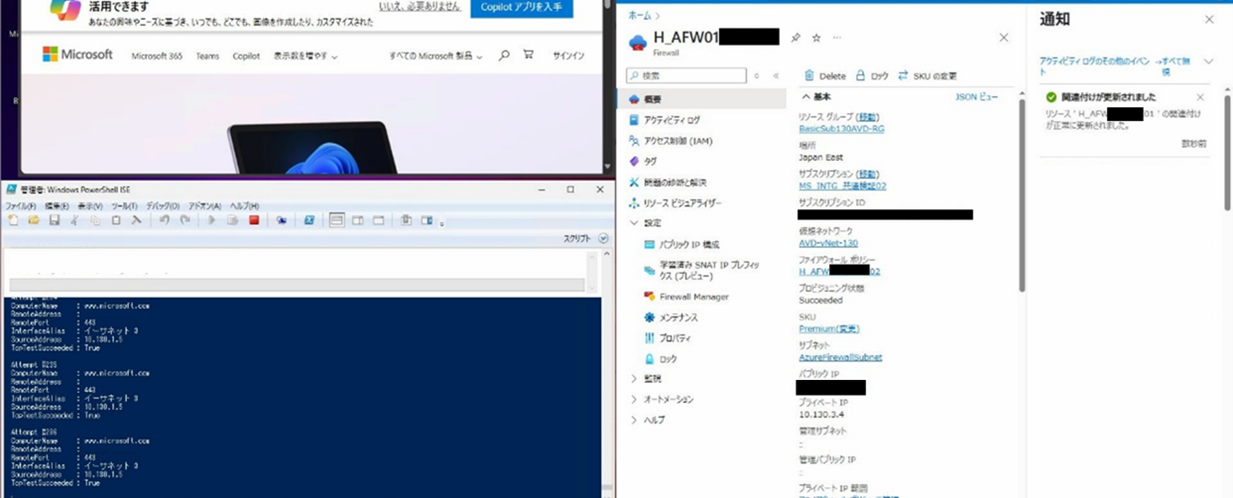Image resolution: width=1233 pixels, height=498 pixels.
Task: Click the search magnifier icon on Microsoft site
Action: (504, 56)
